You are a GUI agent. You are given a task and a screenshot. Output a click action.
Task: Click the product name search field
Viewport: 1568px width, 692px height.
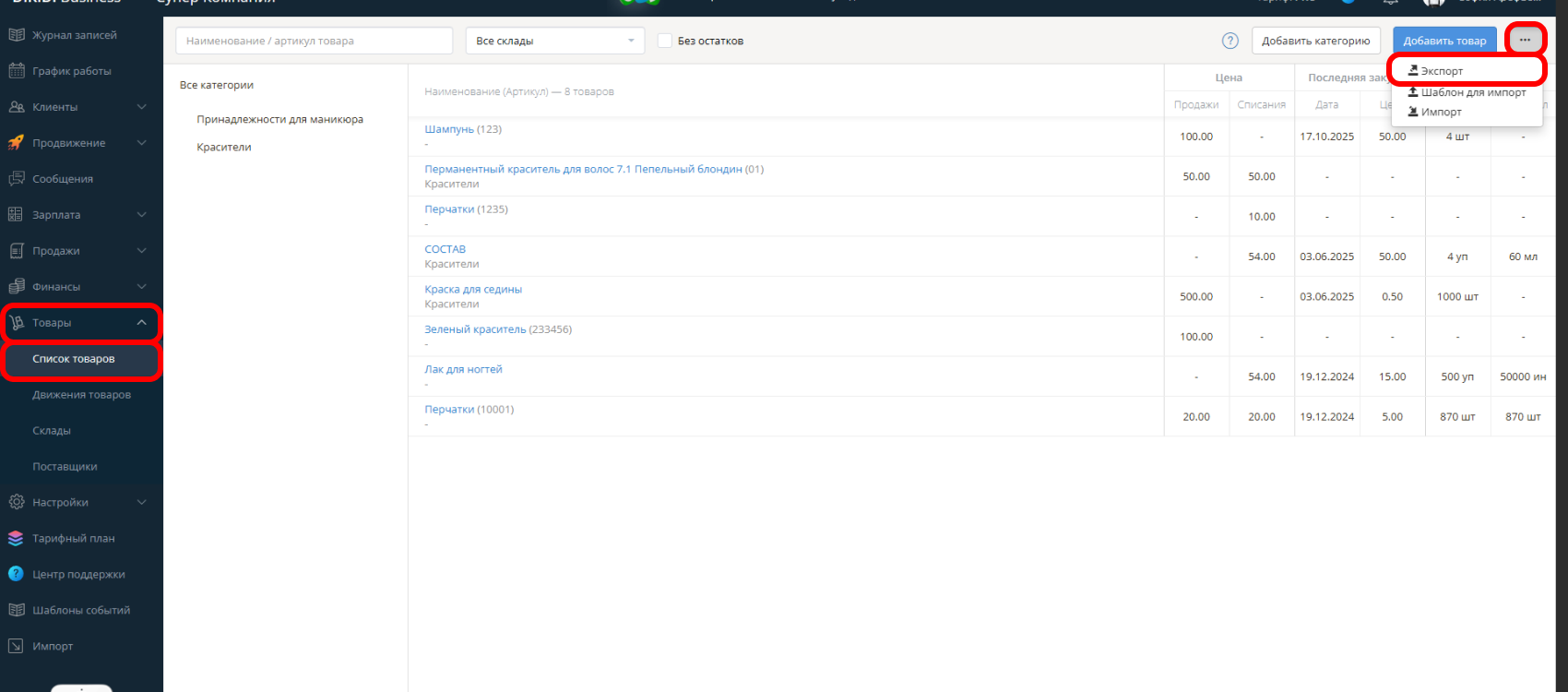[x=314, y=41]
